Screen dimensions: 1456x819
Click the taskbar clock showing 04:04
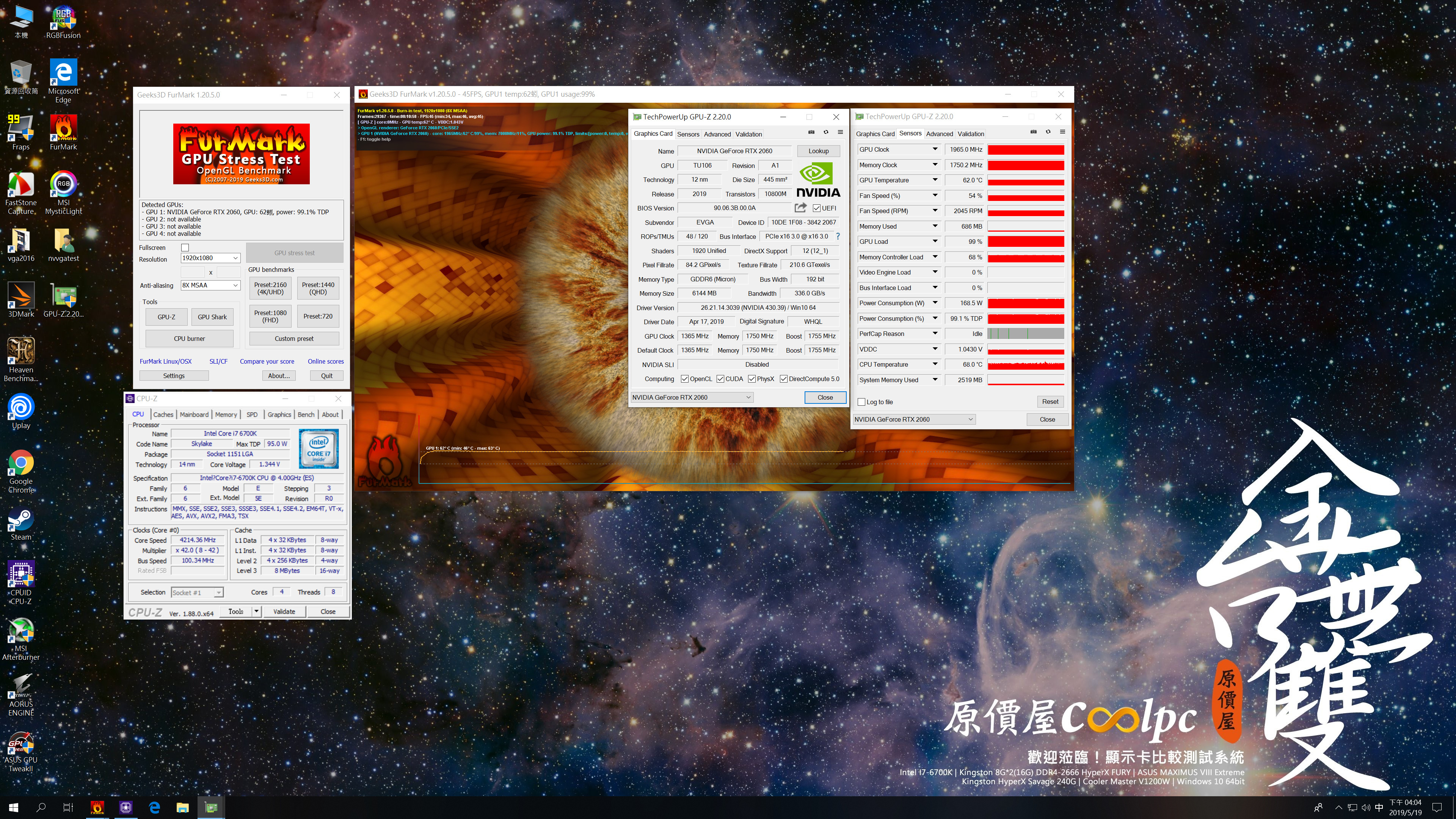click(1405, 807)
